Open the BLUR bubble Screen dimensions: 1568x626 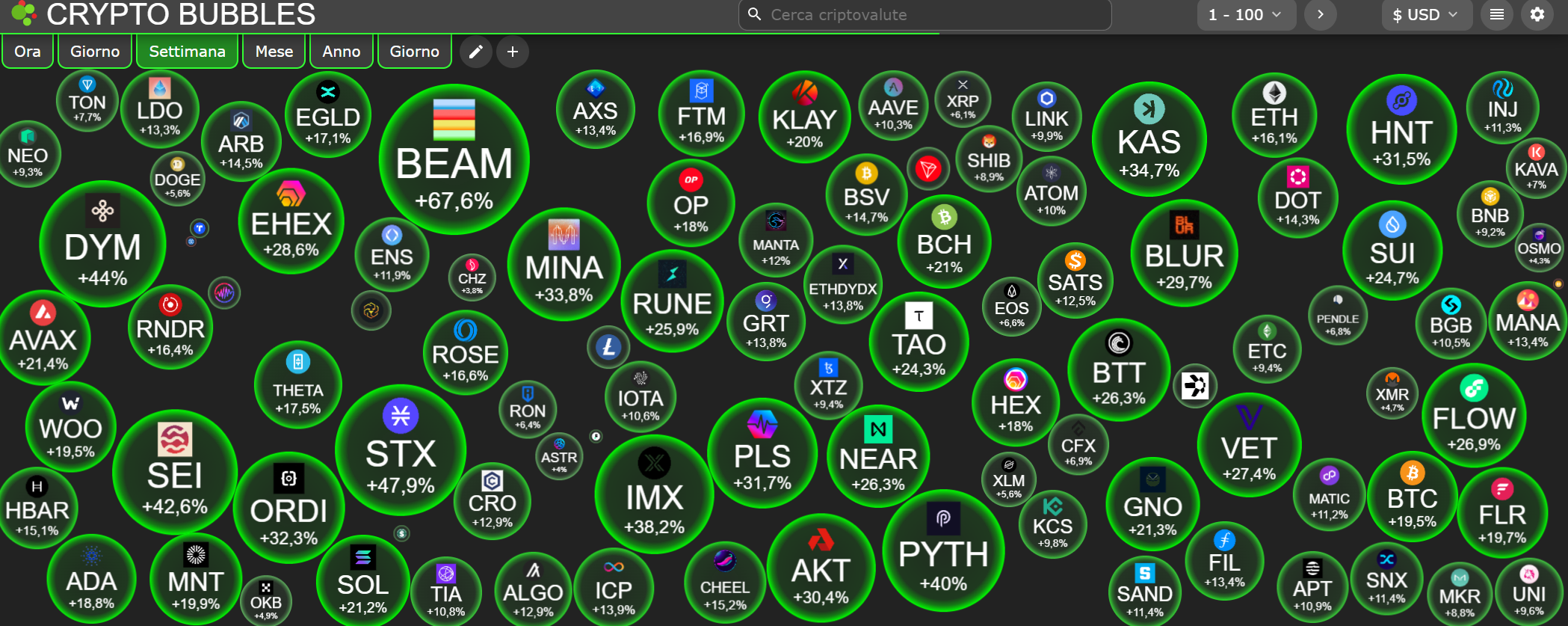point(1184,253)
